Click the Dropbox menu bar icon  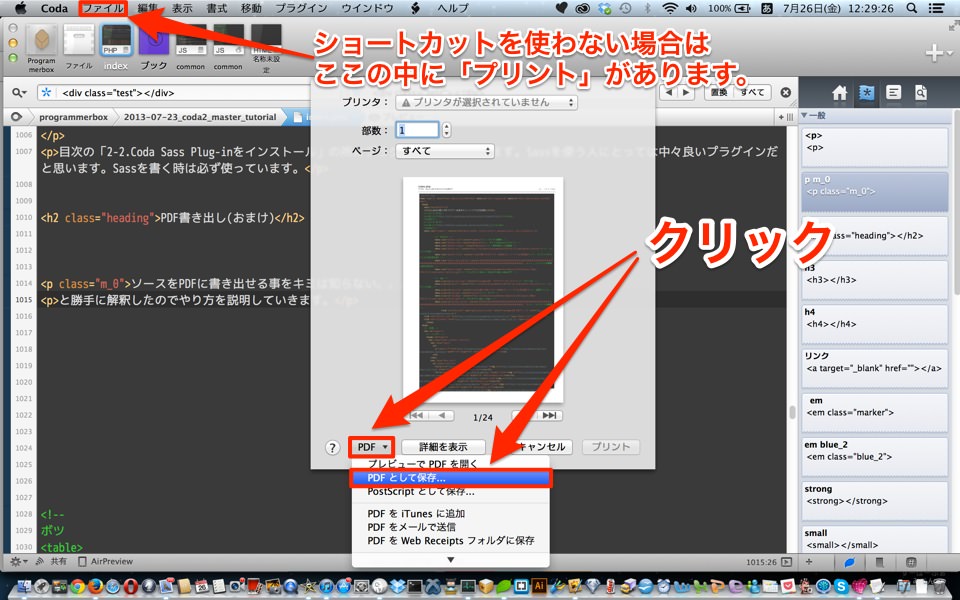[604, 9]
